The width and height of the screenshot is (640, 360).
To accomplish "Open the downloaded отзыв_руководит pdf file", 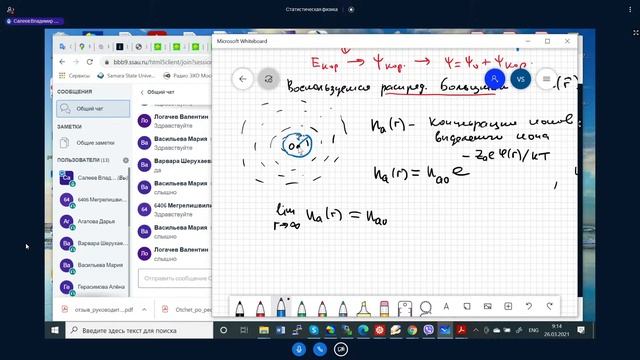I will point(98,310).
